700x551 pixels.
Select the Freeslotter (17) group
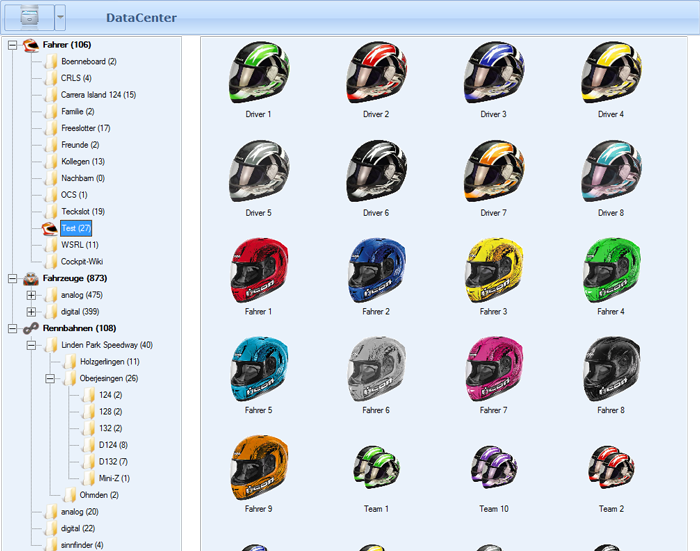(86, 128)
